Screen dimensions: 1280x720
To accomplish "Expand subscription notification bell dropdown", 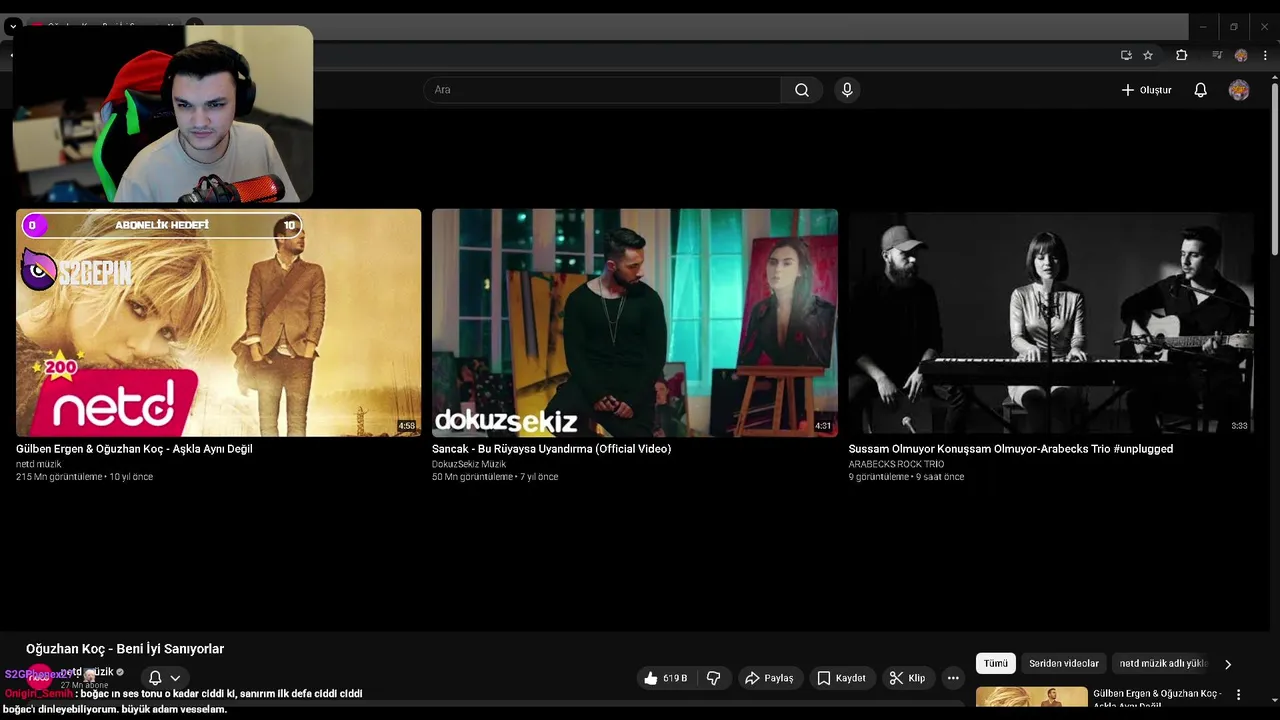I will 165,678.
